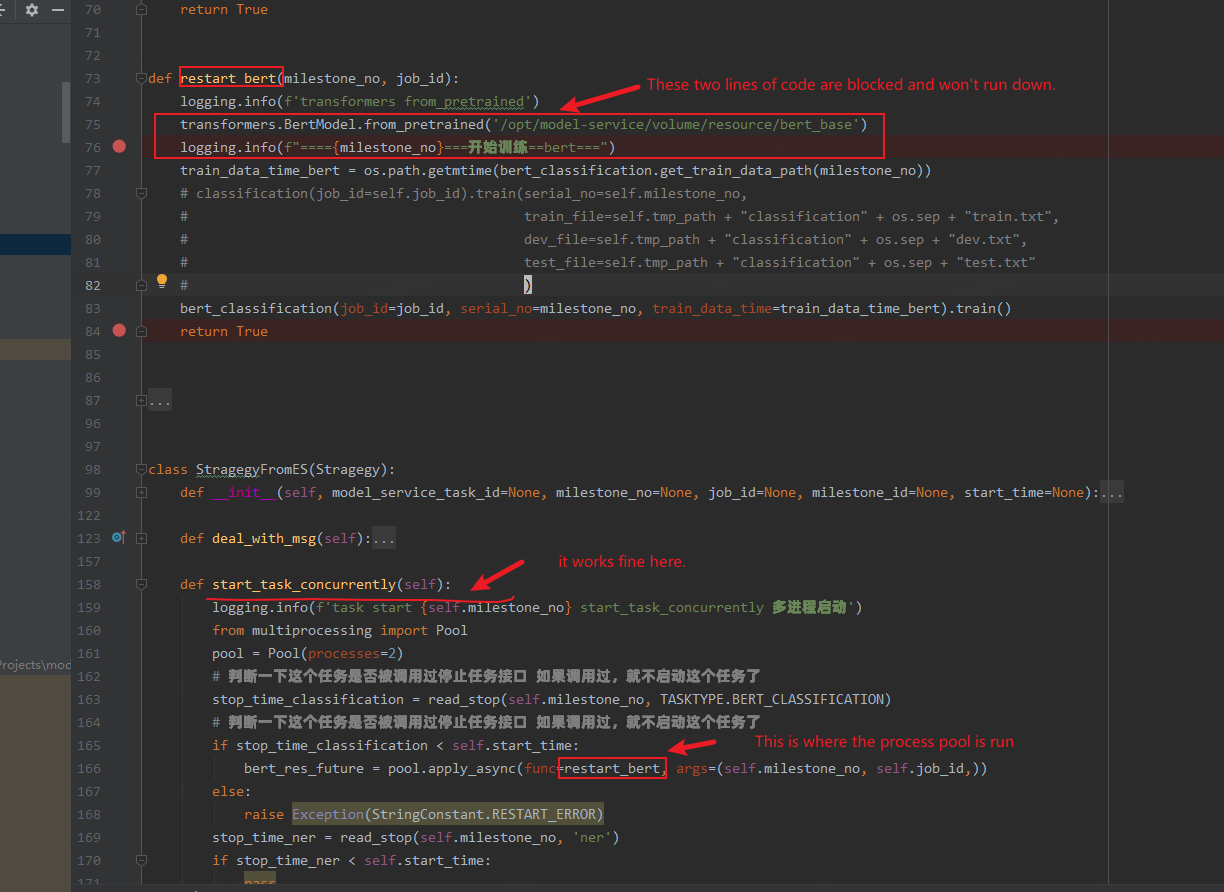Click the overriding-method marker beside line 123
The image size is (1224, 892).
(118, 537)
